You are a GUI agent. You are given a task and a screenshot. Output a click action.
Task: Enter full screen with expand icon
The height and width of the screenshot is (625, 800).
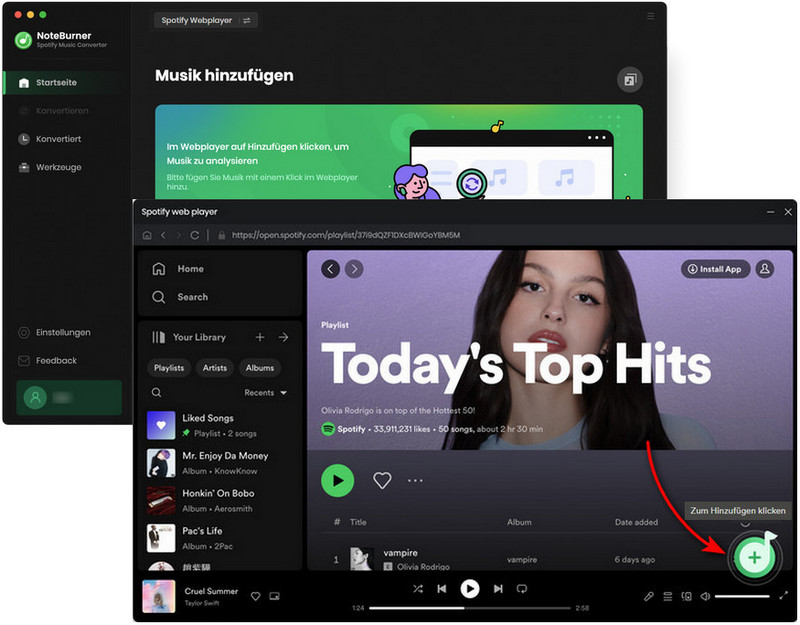point(784,595)
